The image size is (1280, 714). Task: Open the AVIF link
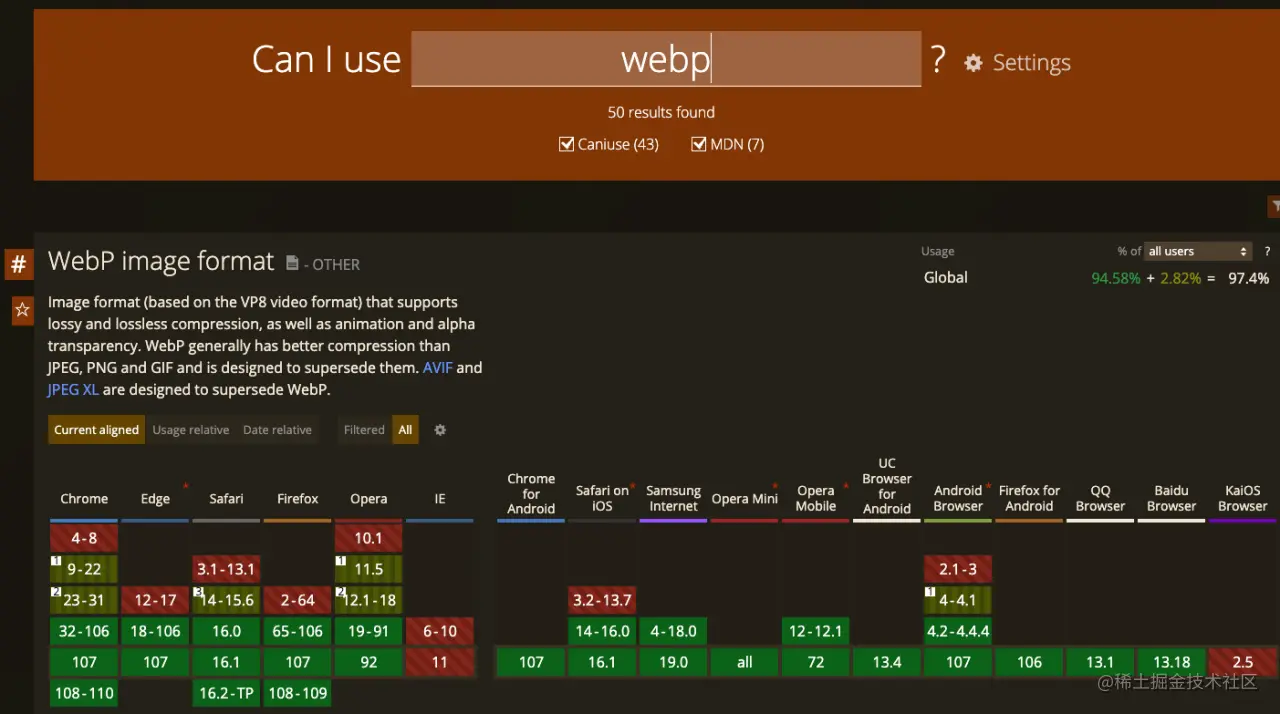tap(437, 368)
